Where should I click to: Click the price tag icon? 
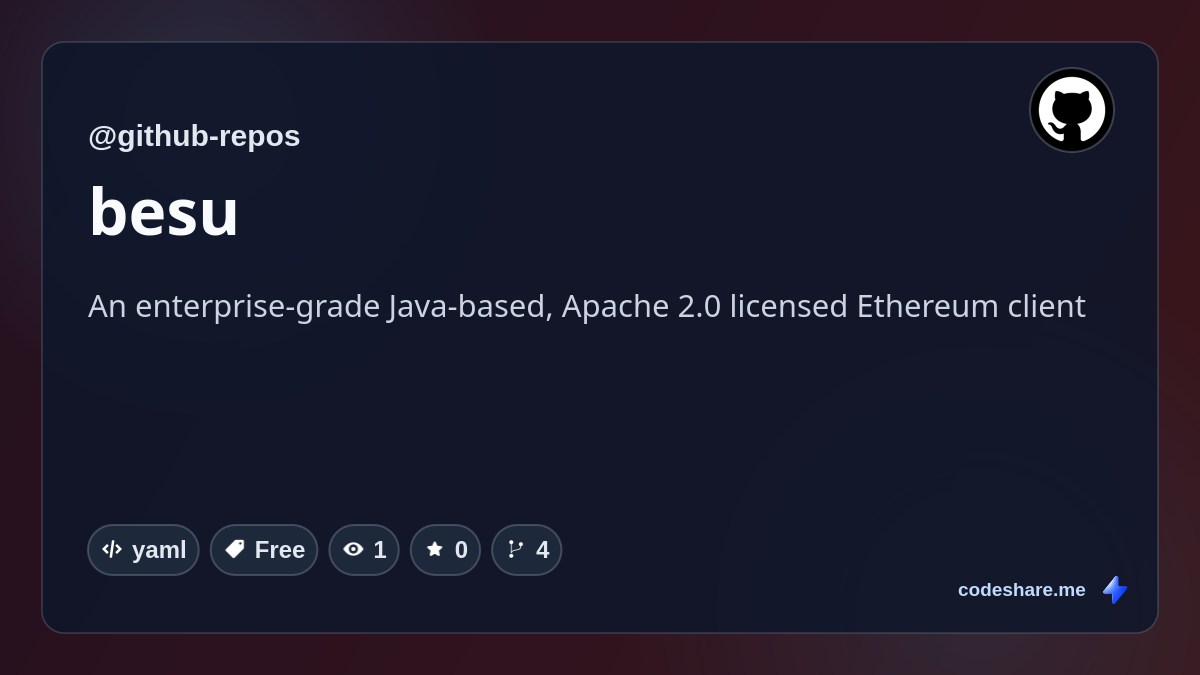click(x=235, y=549)
